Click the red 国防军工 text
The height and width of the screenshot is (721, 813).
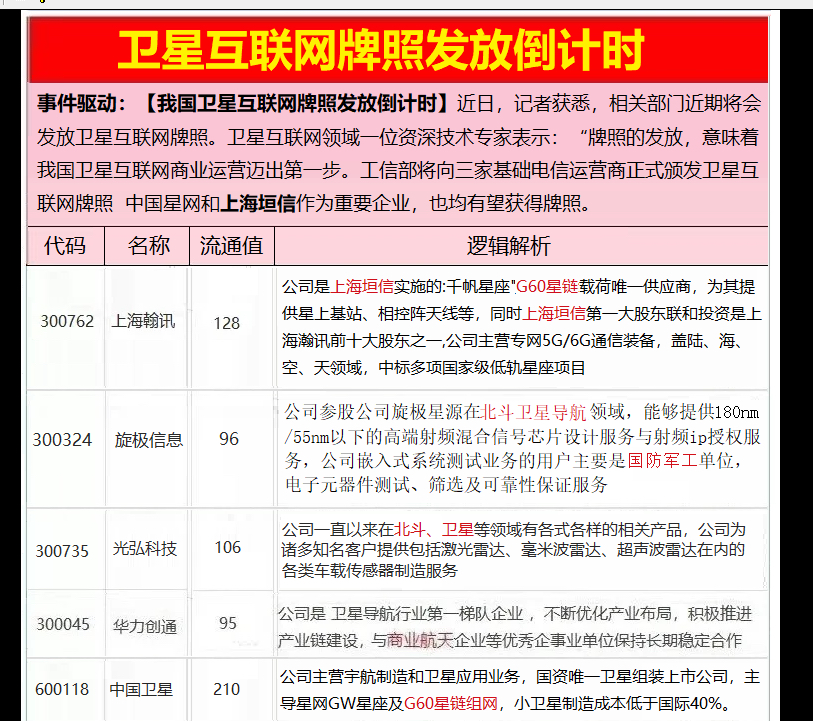pos(662,460)
